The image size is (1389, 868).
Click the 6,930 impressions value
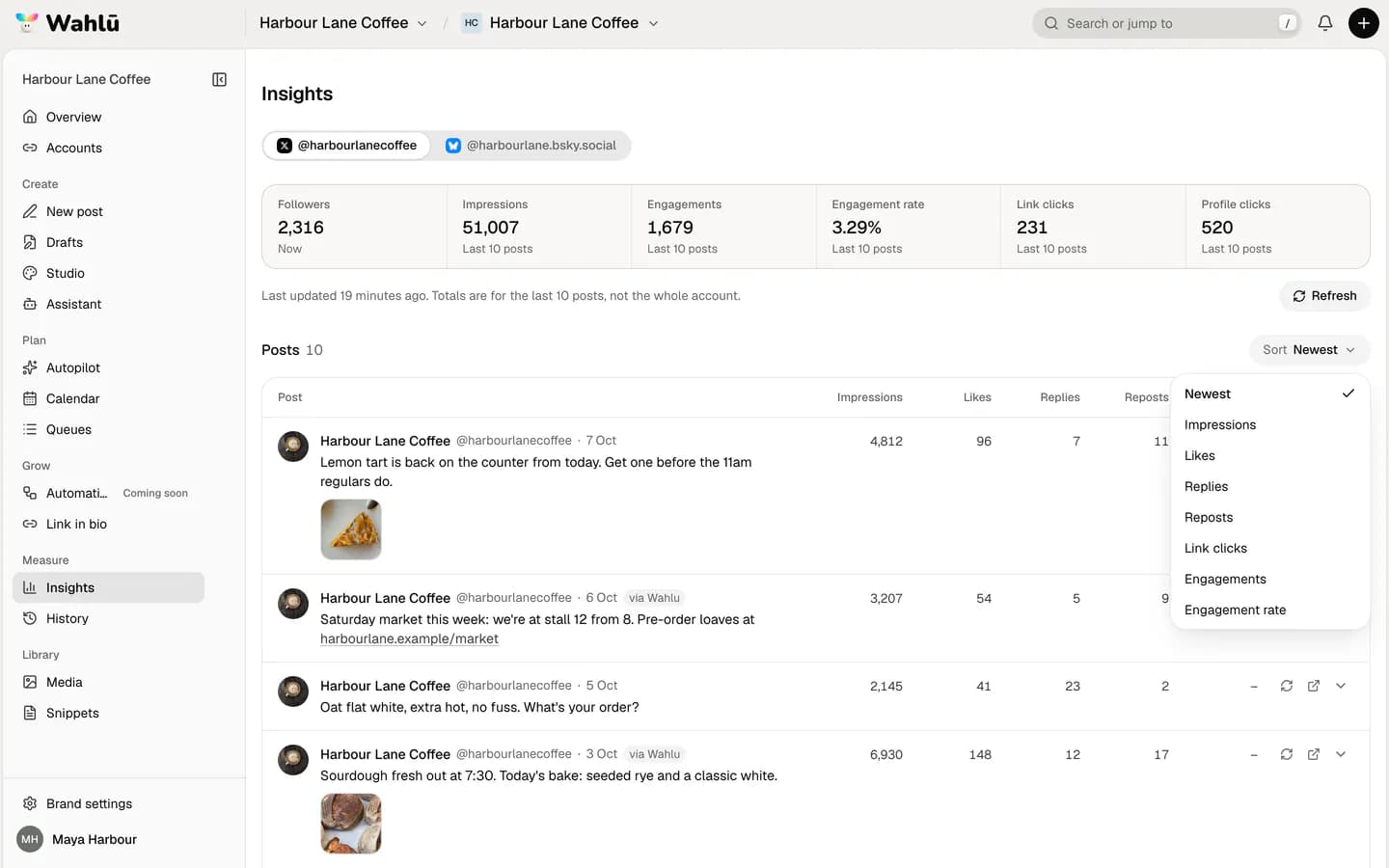pos(885,754)
